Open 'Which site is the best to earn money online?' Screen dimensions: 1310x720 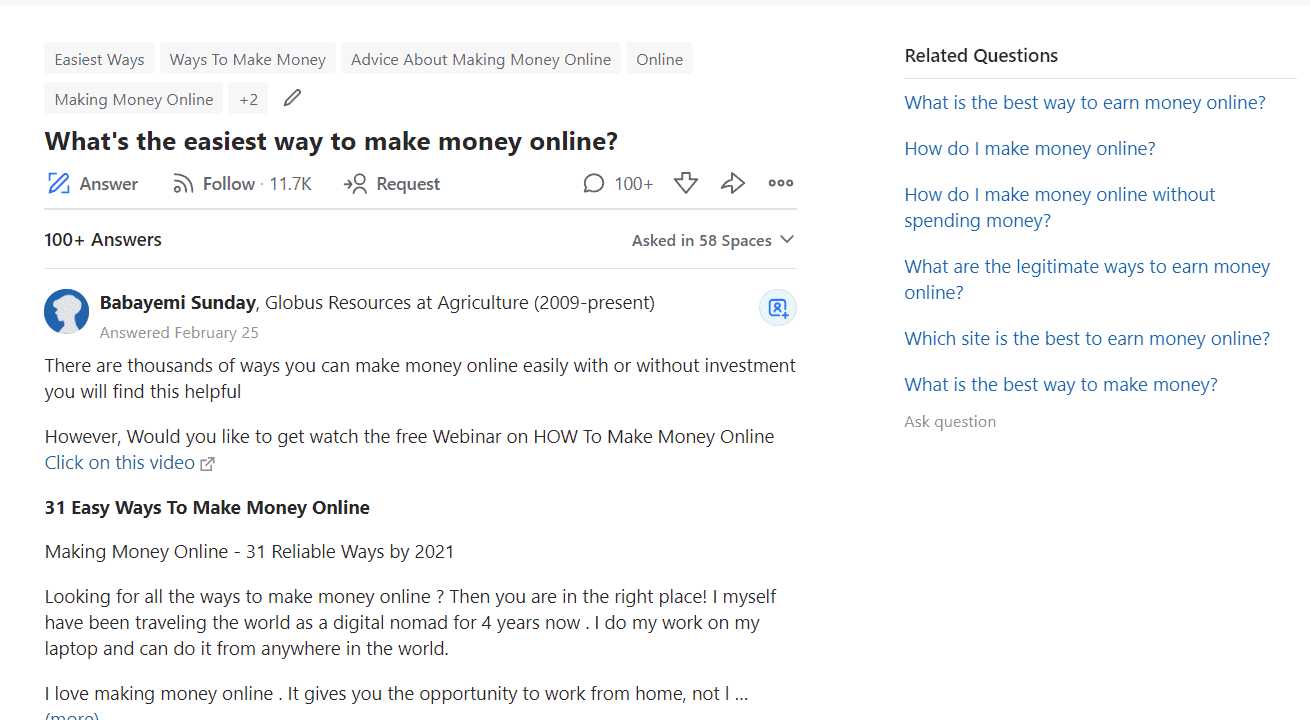(1087, 338)
